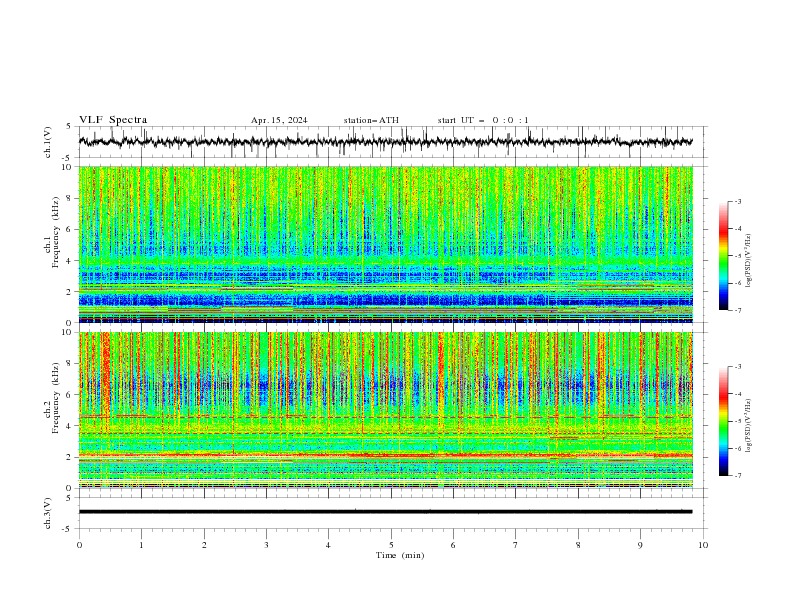Click the ch.1 spectrogram panel
This screenshot has height=612, width=792.
385,244
